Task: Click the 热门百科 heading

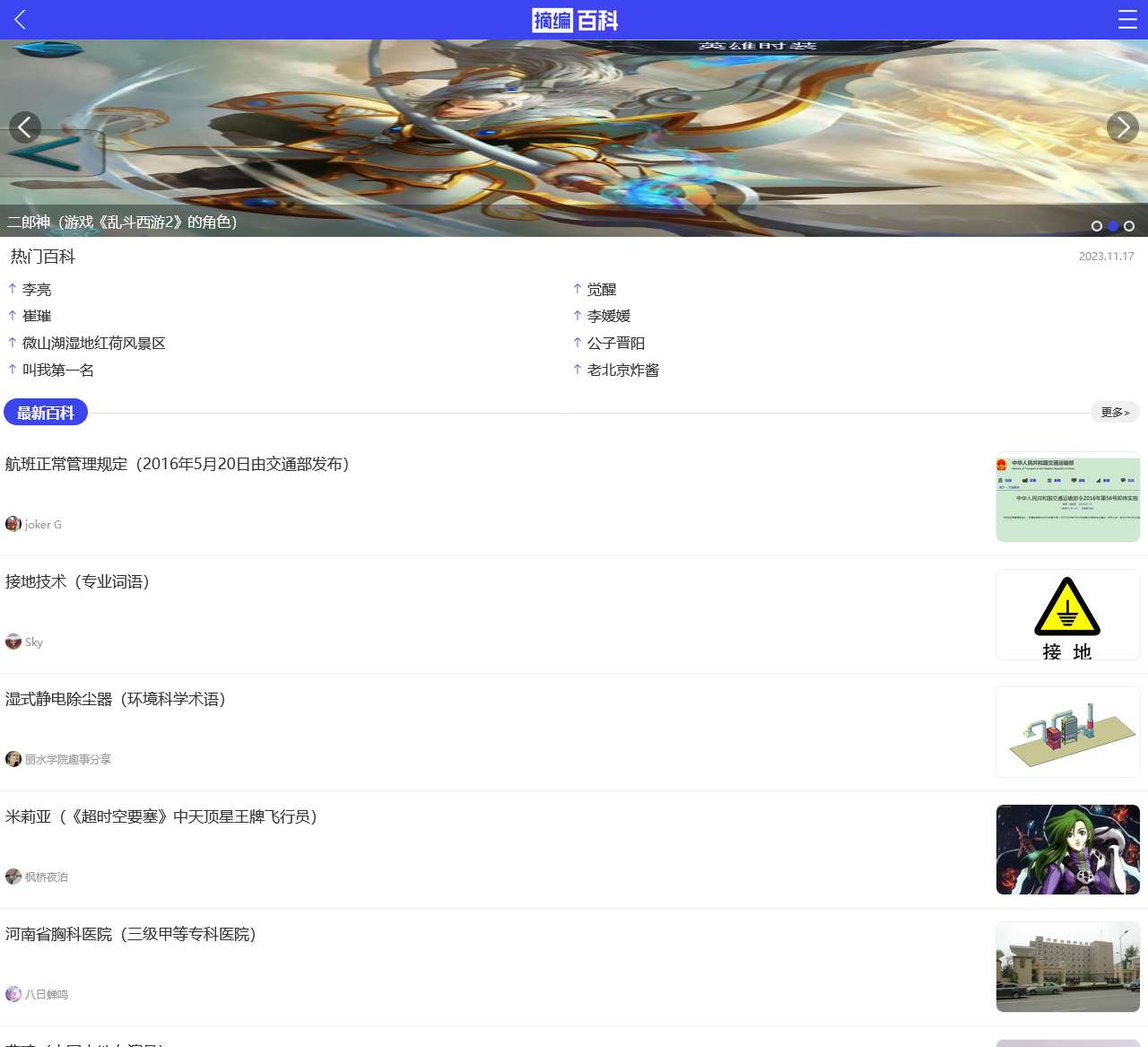Action: coord(43,257)
